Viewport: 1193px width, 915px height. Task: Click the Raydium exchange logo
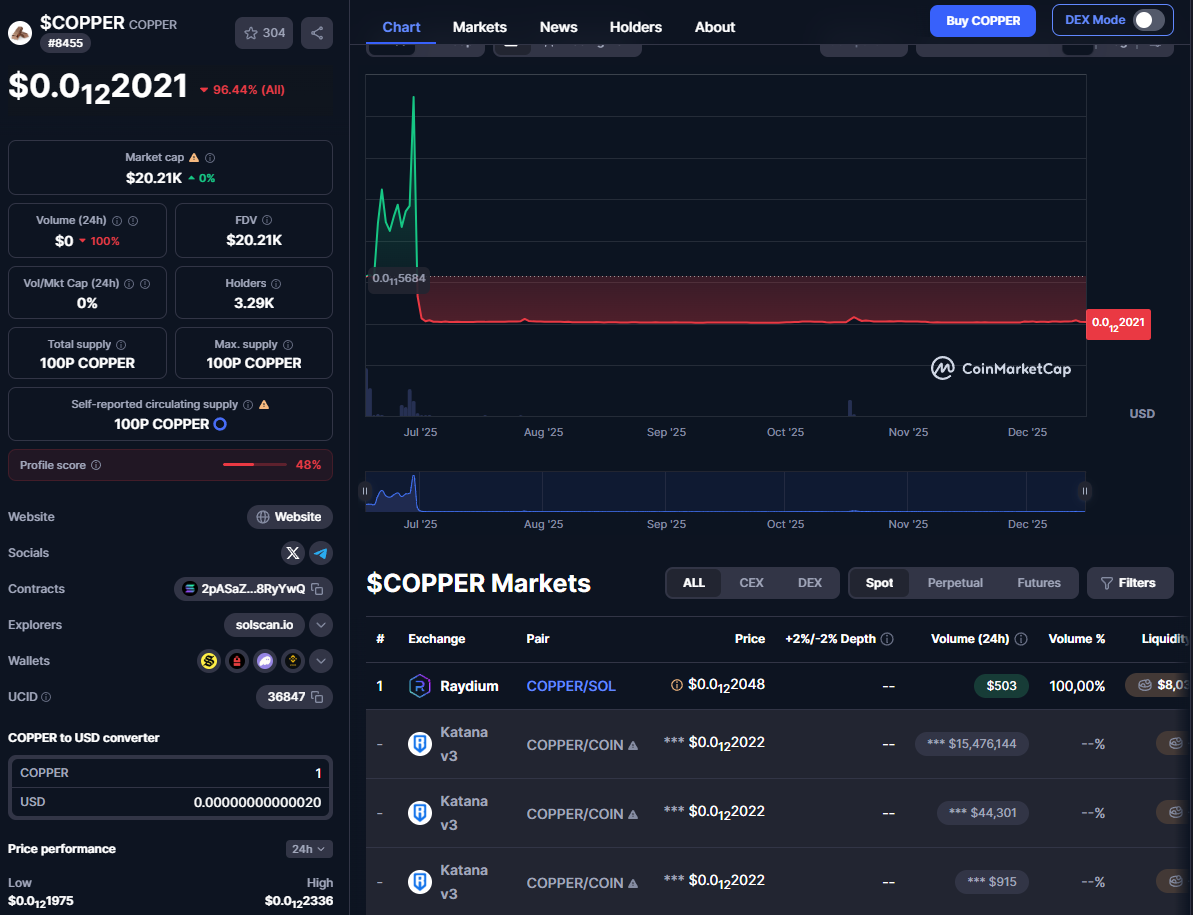pyautogui.click(x=419, y=686)
